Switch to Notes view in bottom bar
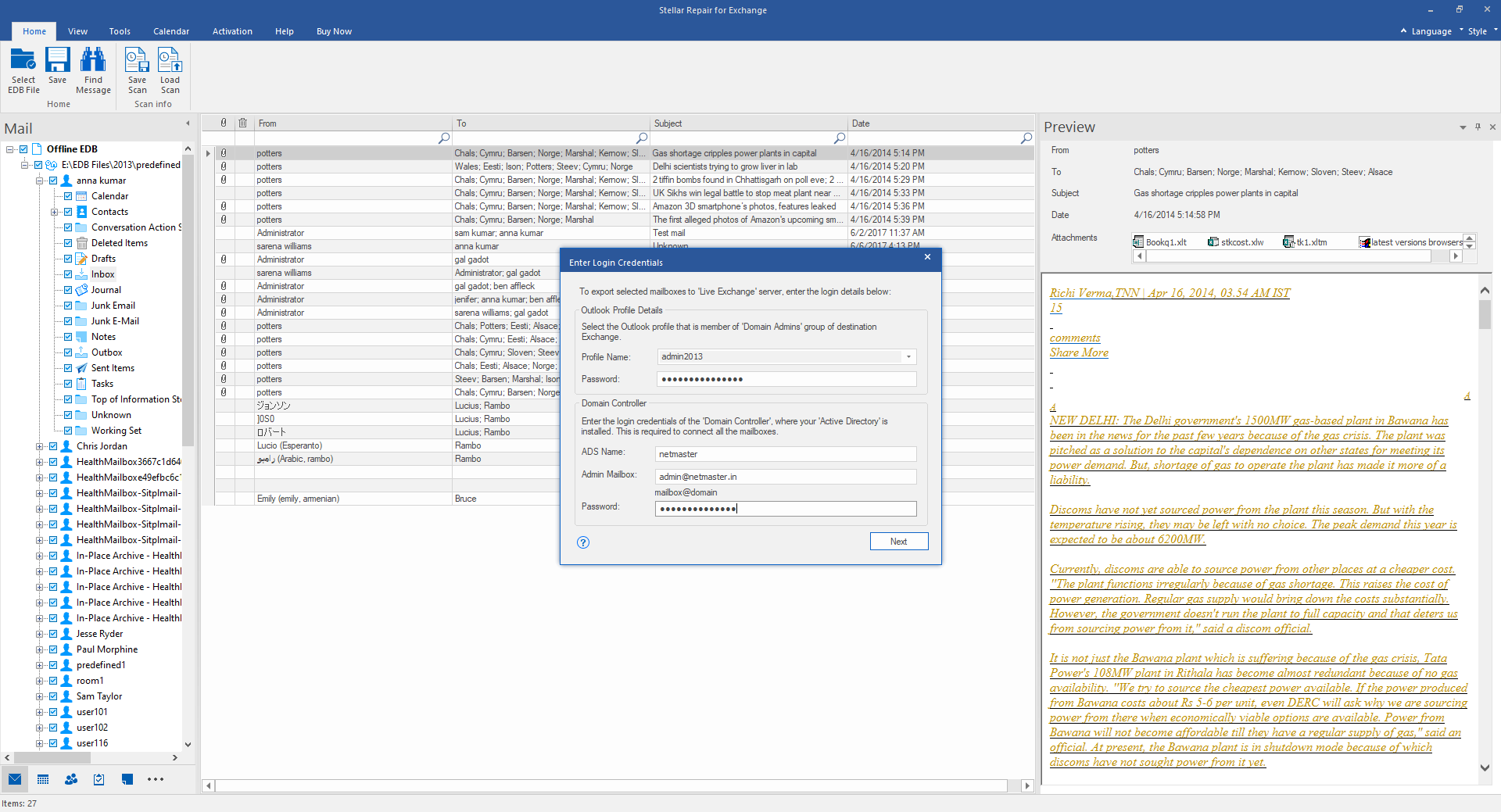Screen dimensions: 1501x812 pos(127,779)
